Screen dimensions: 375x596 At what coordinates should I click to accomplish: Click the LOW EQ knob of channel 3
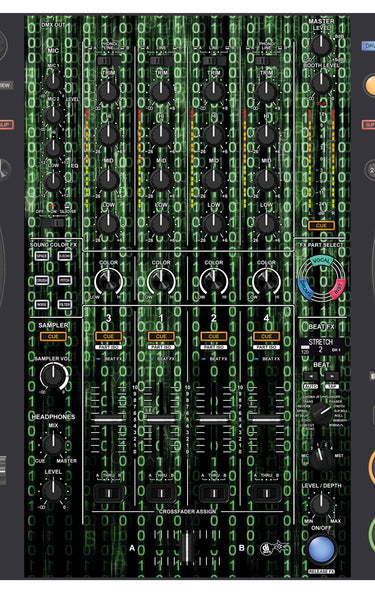[108, 224]
